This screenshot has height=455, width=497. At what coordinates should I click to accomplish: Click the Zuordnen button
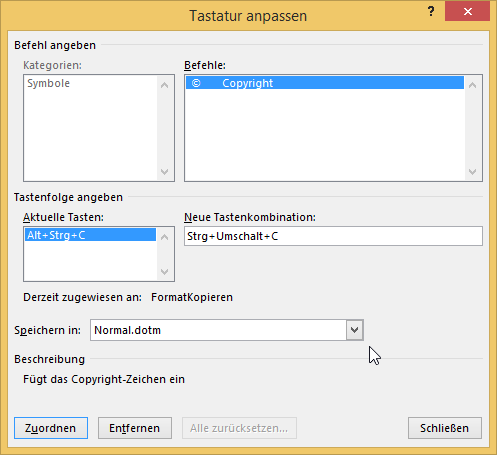(51, 428)
